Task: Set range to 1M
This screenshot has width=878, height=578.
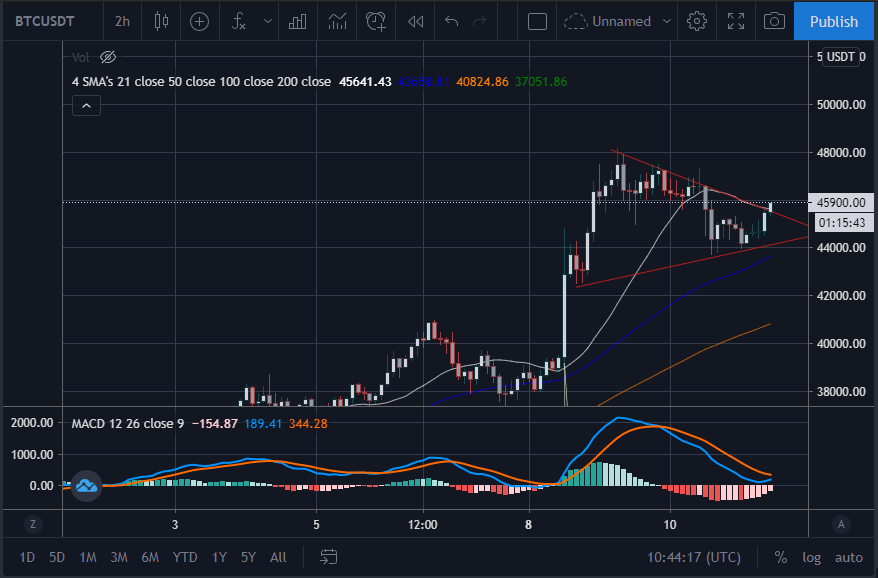Action: pyautogui.click(x=88, y=557)
